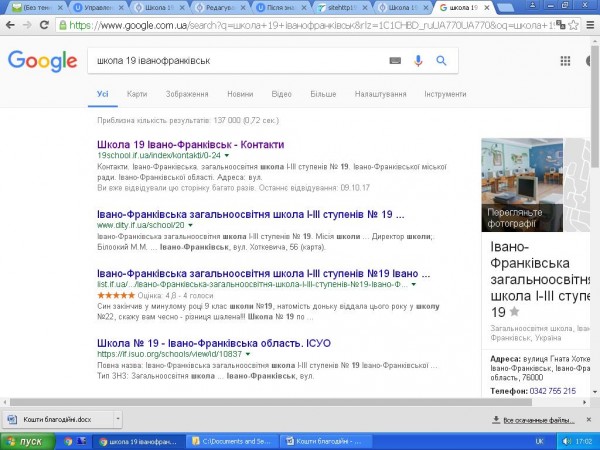This screenshot has height=450, width=600.
Task: Click the browser address bar URL
Action: tap(312, 25)
